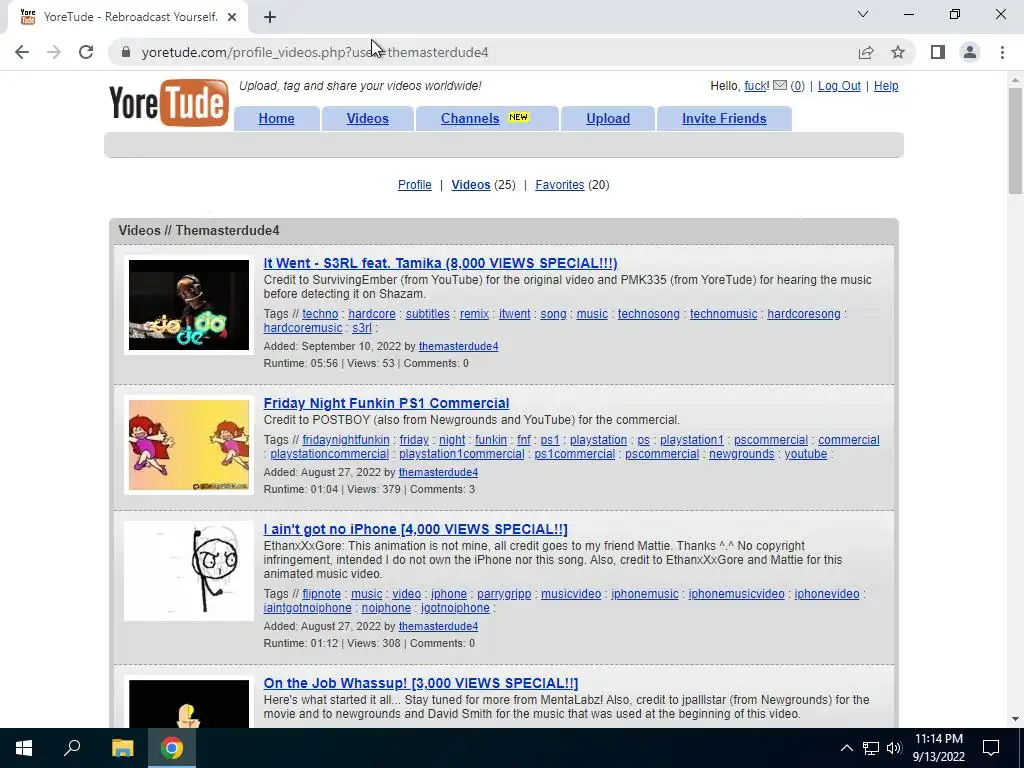Image resolution: width=1024 pixels, height=768 pixels.
Task: Click the address bar URL field
Action: [483, 52]
